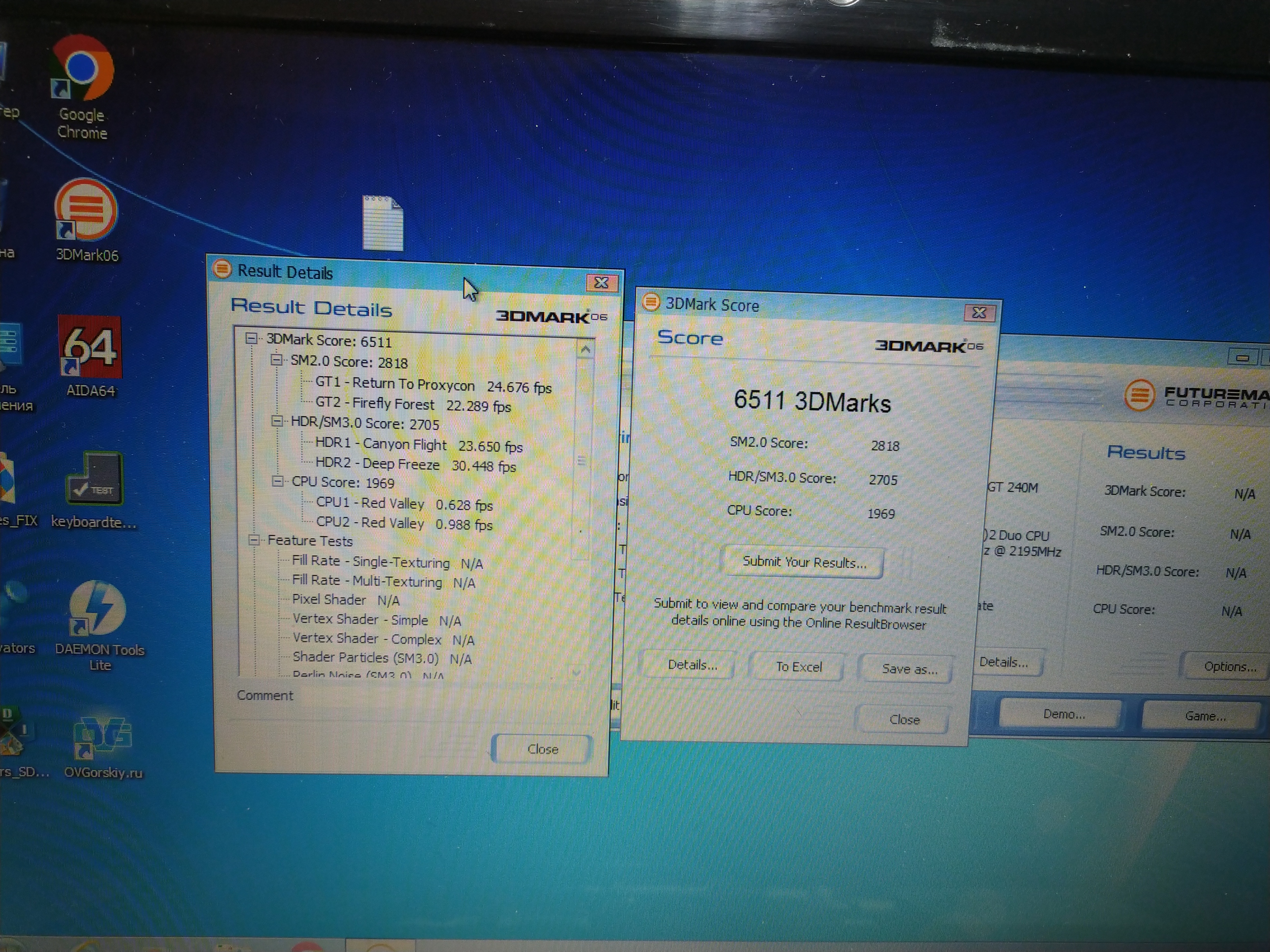
Task: Select Fill Rate - Single-Texturing row
Action: coord(388,562)
